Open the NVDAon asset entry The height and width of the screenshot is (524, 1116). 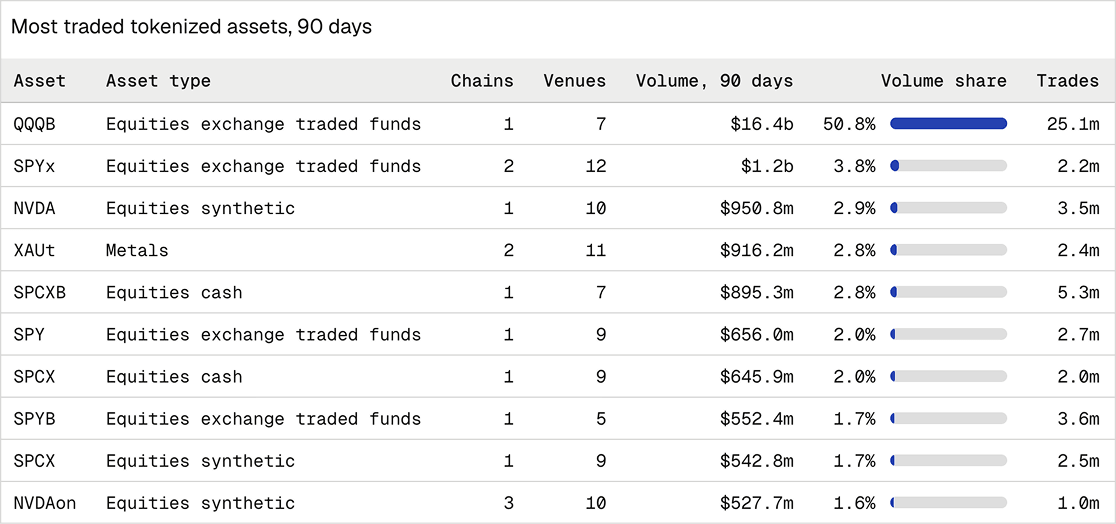point(44,503)
